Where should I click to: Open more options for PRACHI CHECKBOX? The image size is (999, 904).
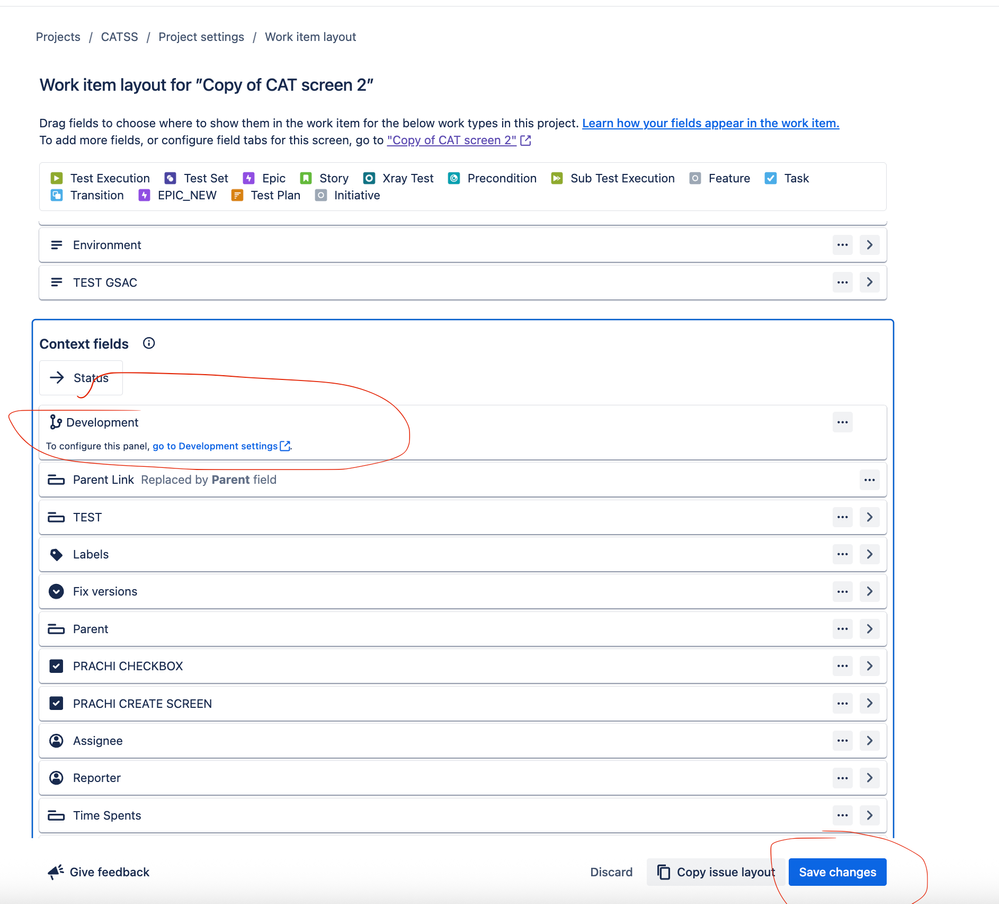tap(842, 666)
